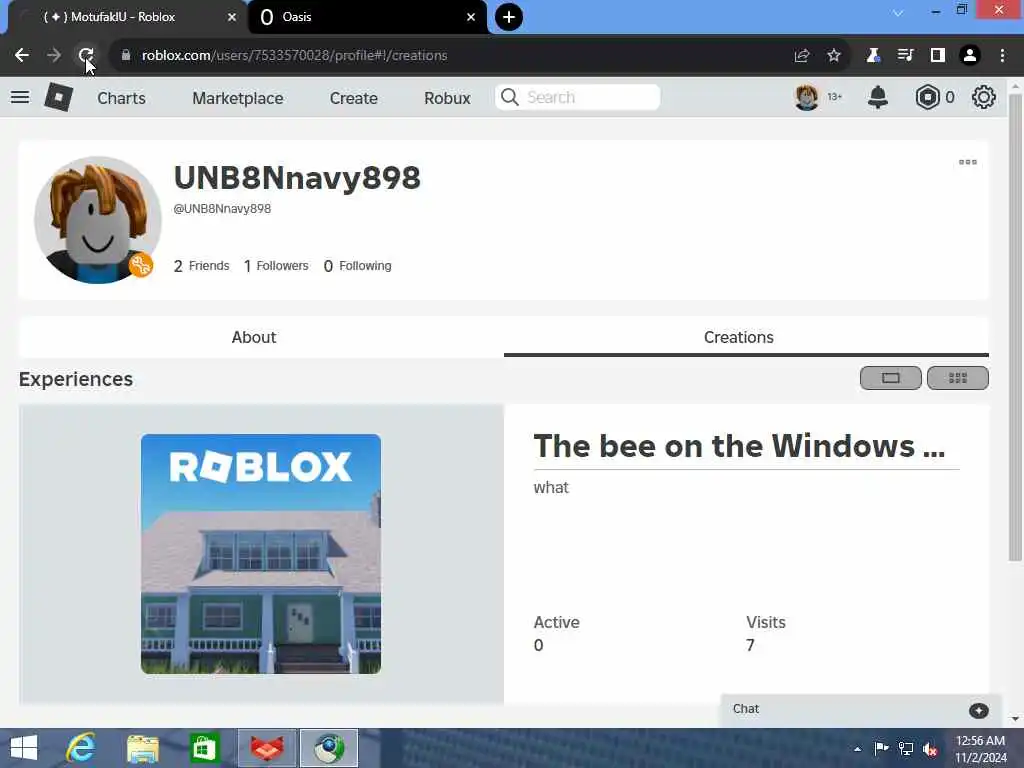Click the muted volume tray icon
The width and height of the screenshot is (1024, 768).
(930, 748)
